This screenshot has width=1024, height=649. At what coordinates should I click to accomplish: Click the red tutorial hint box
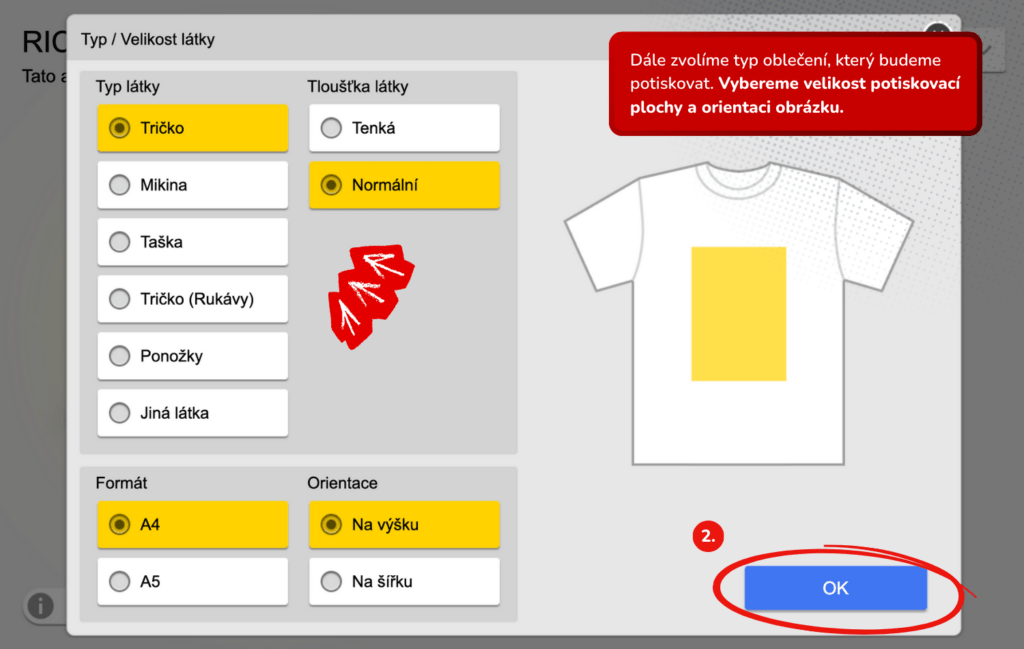(x=795, y=84)
